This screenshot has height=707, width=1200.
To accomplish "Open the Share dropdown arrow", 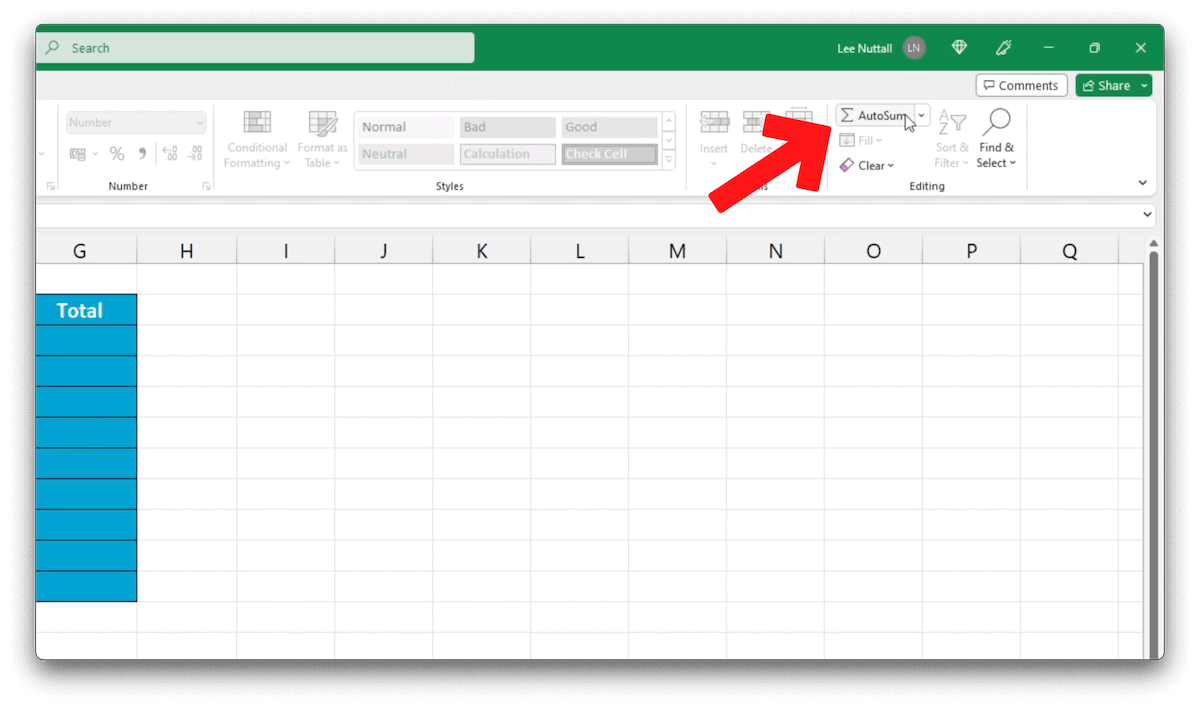I will coord(1142,85).
